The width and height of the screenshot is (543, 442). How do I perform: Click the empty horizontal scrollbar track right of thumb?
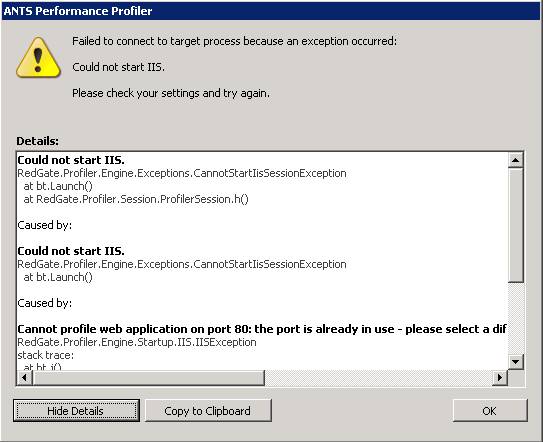click(x=379, y=377)
